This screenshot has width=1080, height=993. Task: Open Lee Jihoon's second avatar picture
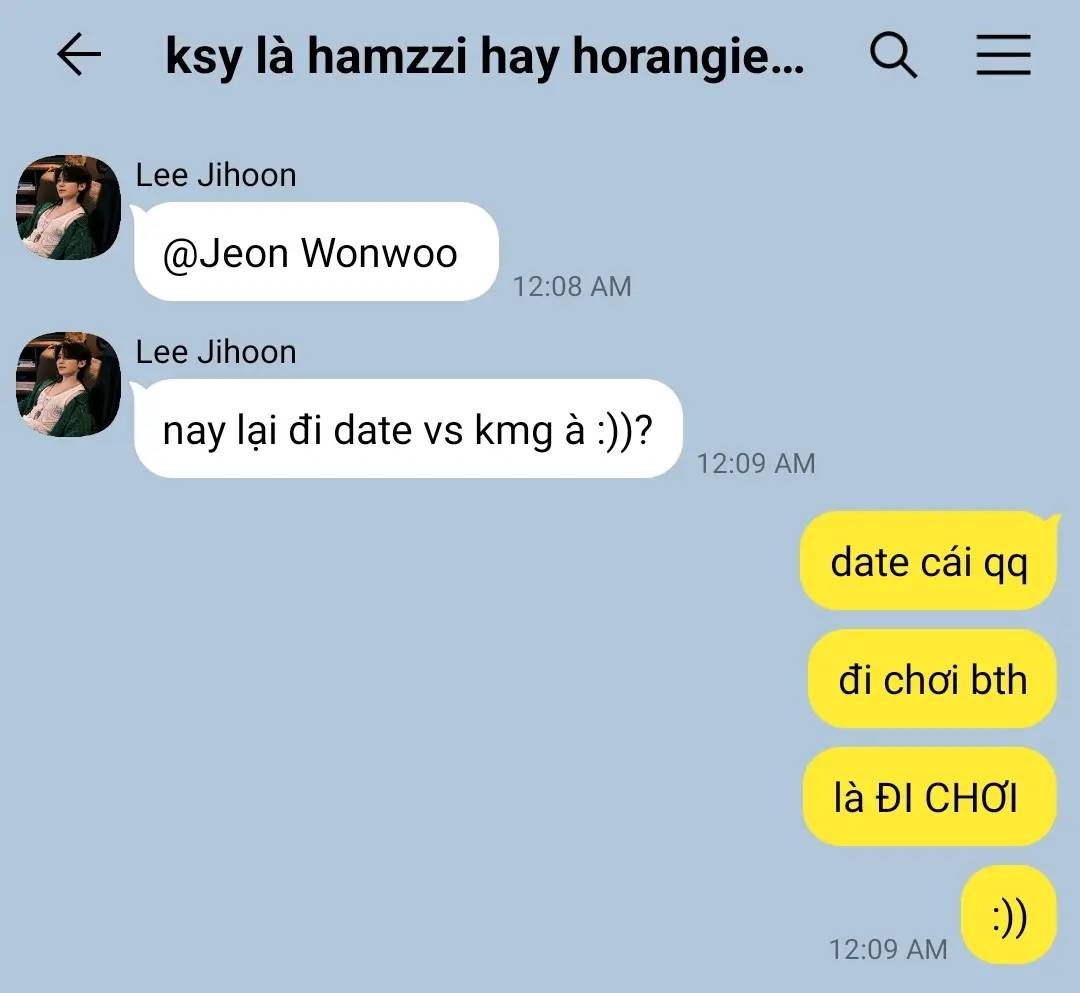click(x=68, y=384)
